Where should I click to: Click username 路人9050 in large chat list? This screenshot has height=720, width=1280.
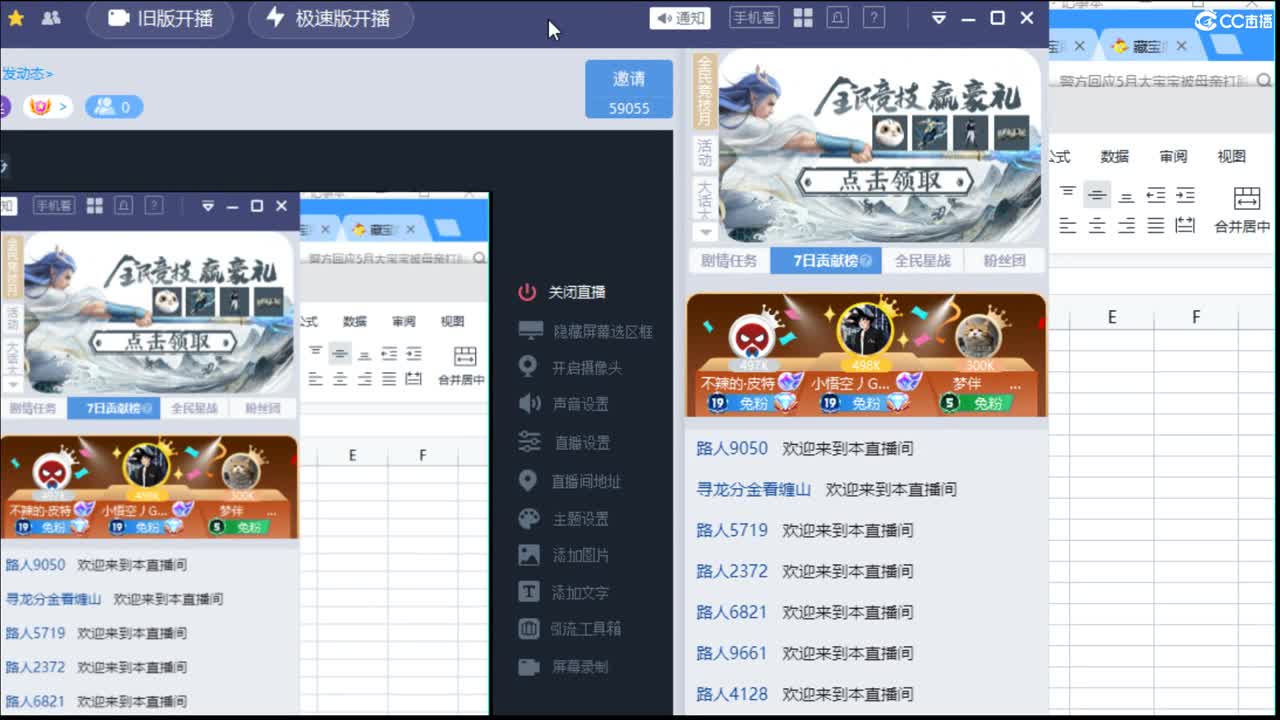pos(732,448)
